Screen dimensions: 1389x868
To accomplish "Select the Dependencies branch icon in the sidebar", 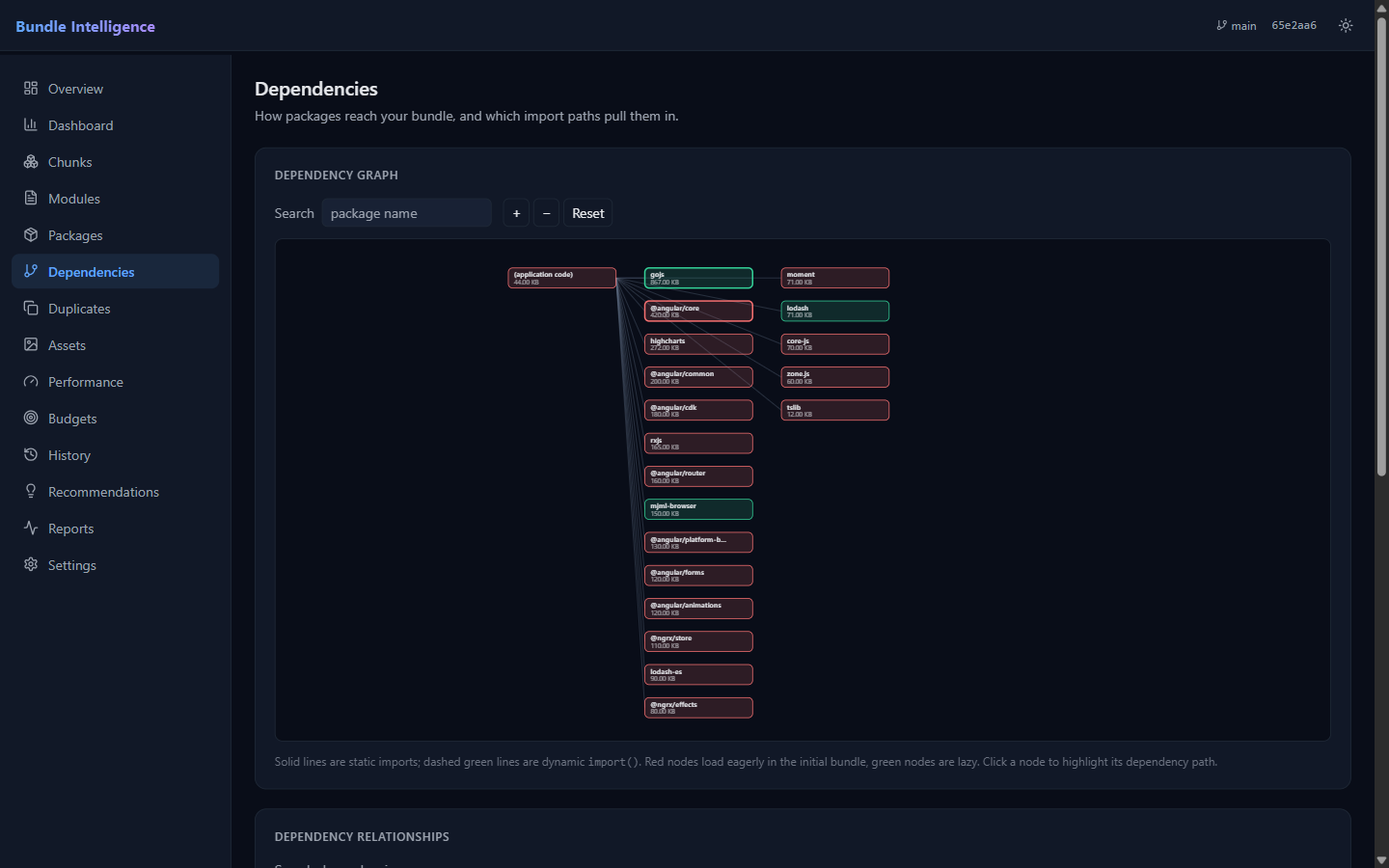I will click(x=31, y=271).
